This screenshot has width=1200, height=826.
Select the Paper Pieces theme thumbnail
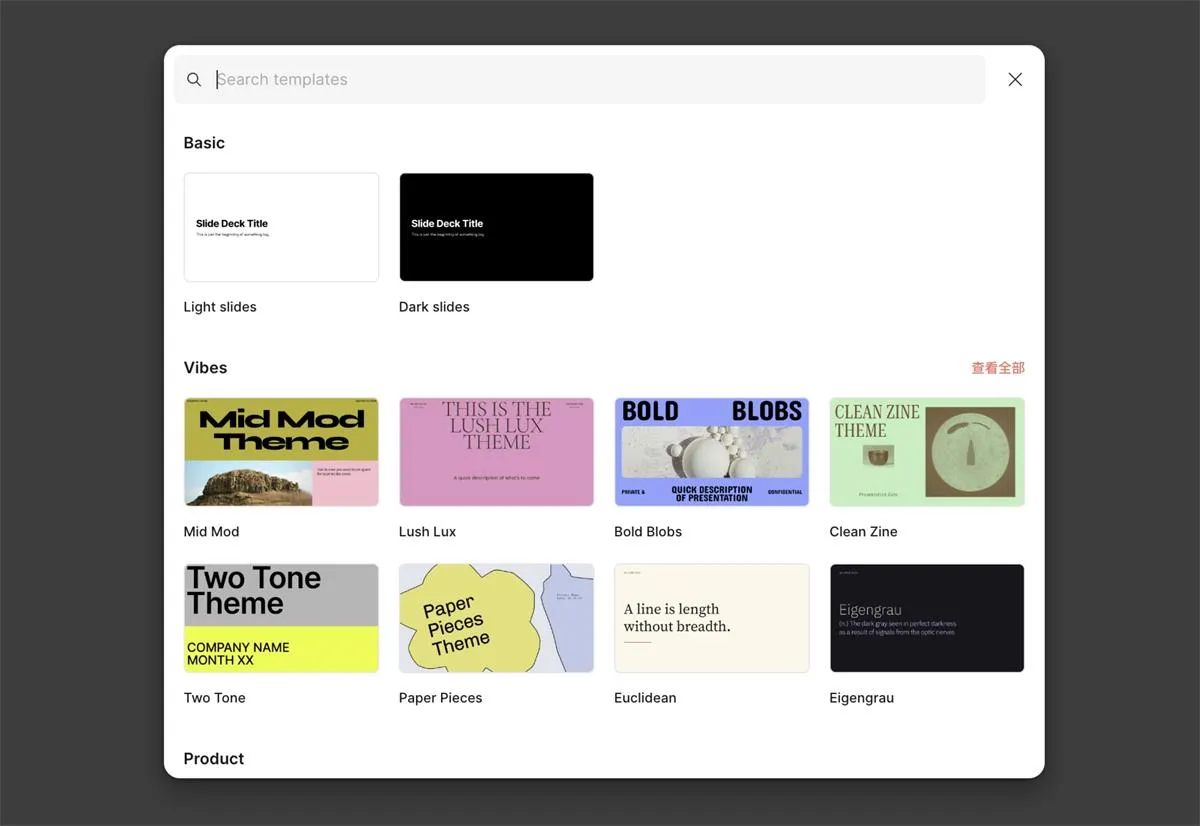pyautogui.click(x=496, y=618)
